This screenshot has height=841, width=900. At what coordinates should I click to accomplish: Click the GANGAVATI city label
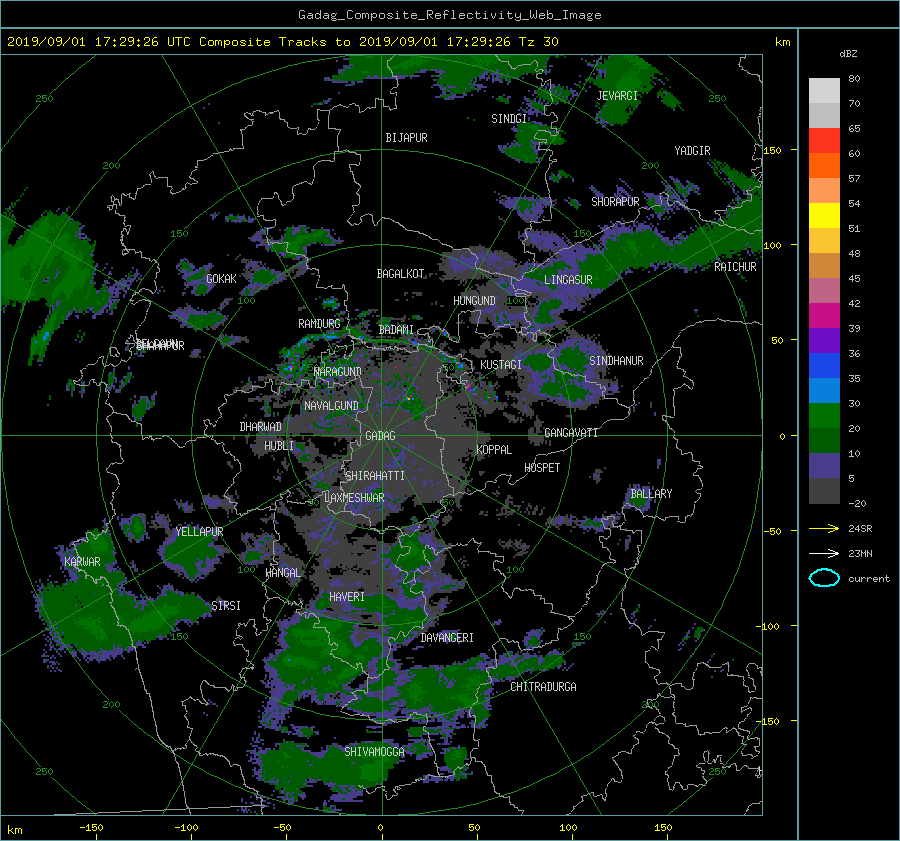[x=571, y=433]
